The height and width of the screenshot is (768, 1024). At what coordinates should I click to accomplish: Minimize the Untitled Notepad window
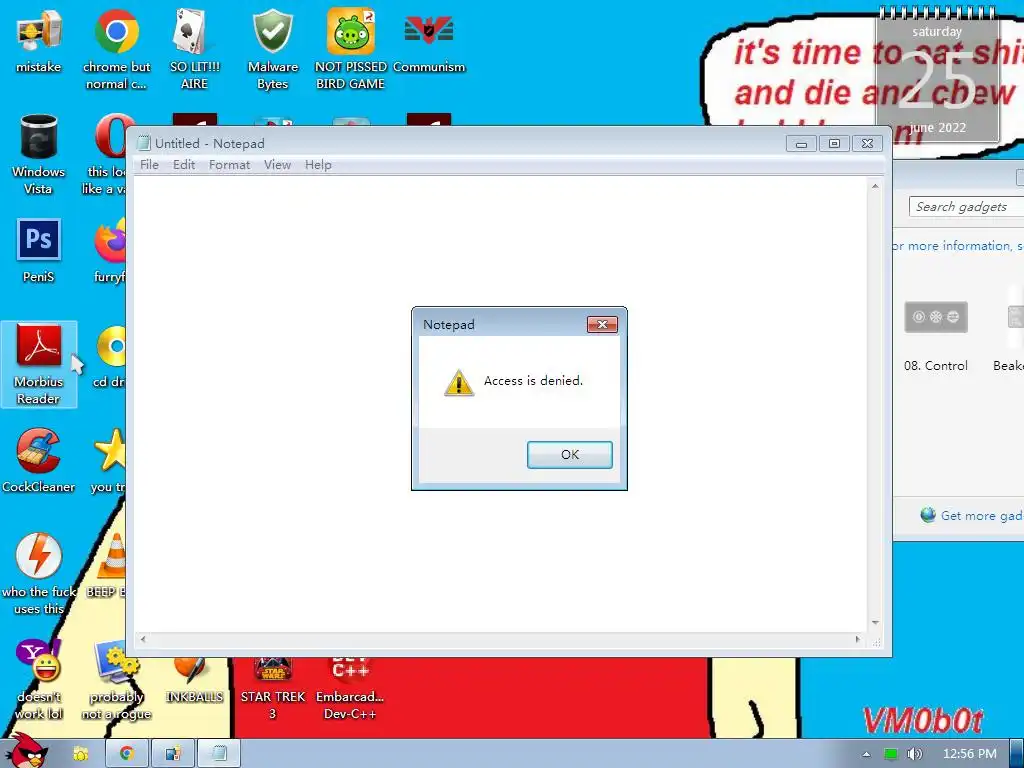[x=801, y=144]
